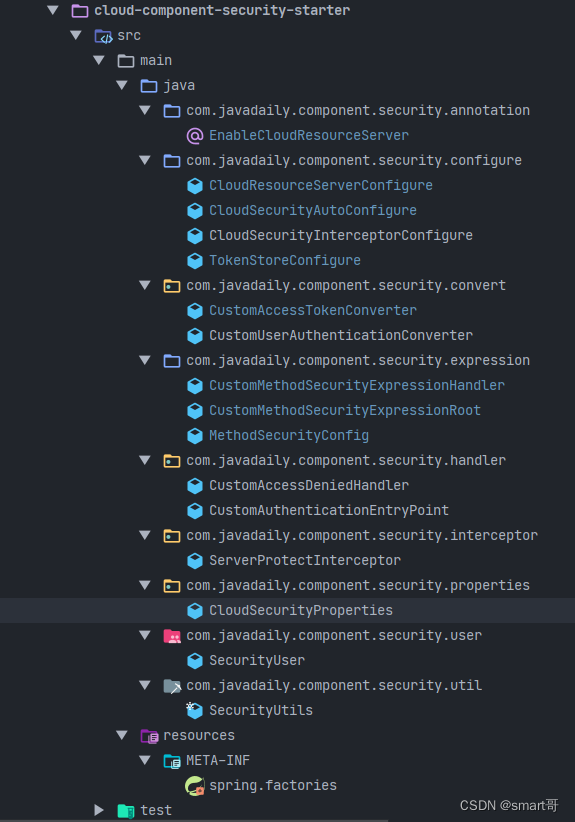Collapse the security.properties package arrow
575x822 pixels.
(145, 585)
